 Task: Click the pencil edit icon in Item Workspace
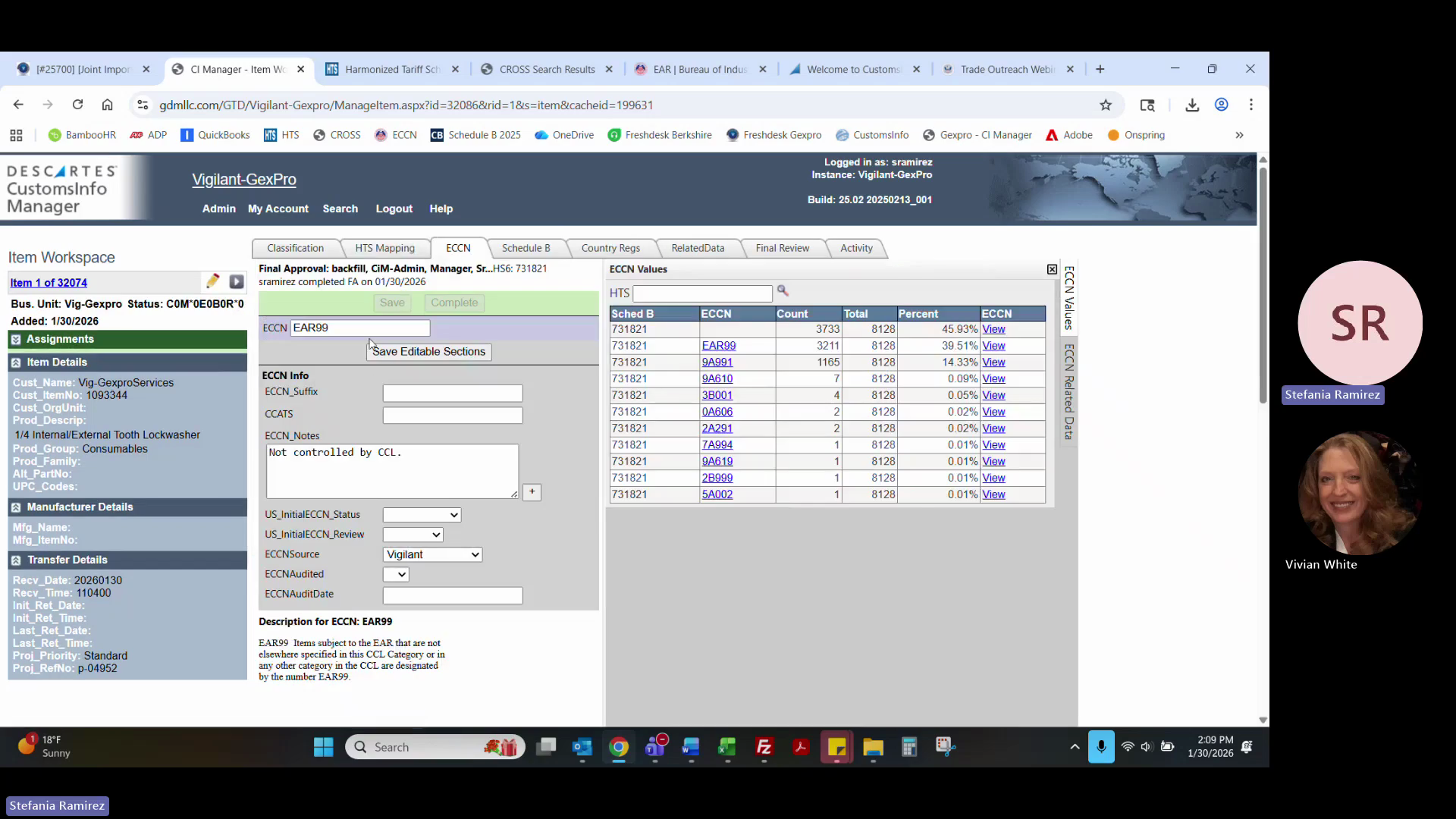point(212,281)
